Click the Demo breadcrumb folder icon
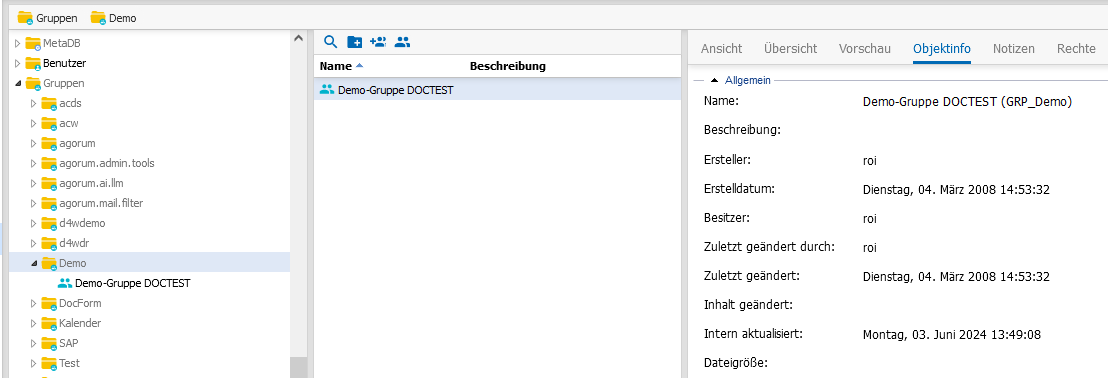Viewport: 1108px width, 378px height. 98,18
